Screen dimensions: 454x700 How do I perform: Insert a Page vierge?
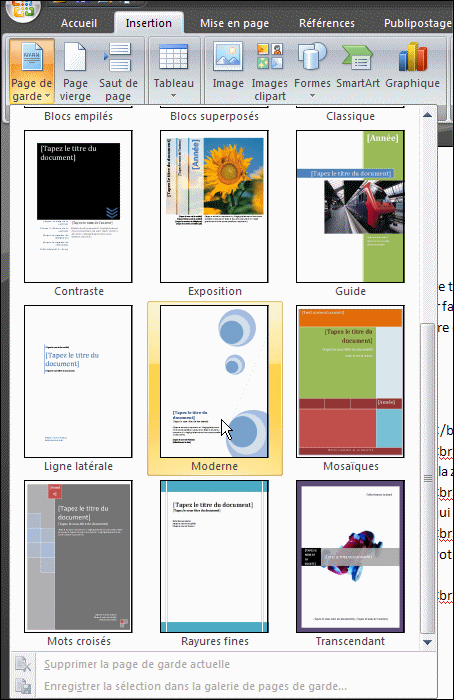click(x=75, y=71)
